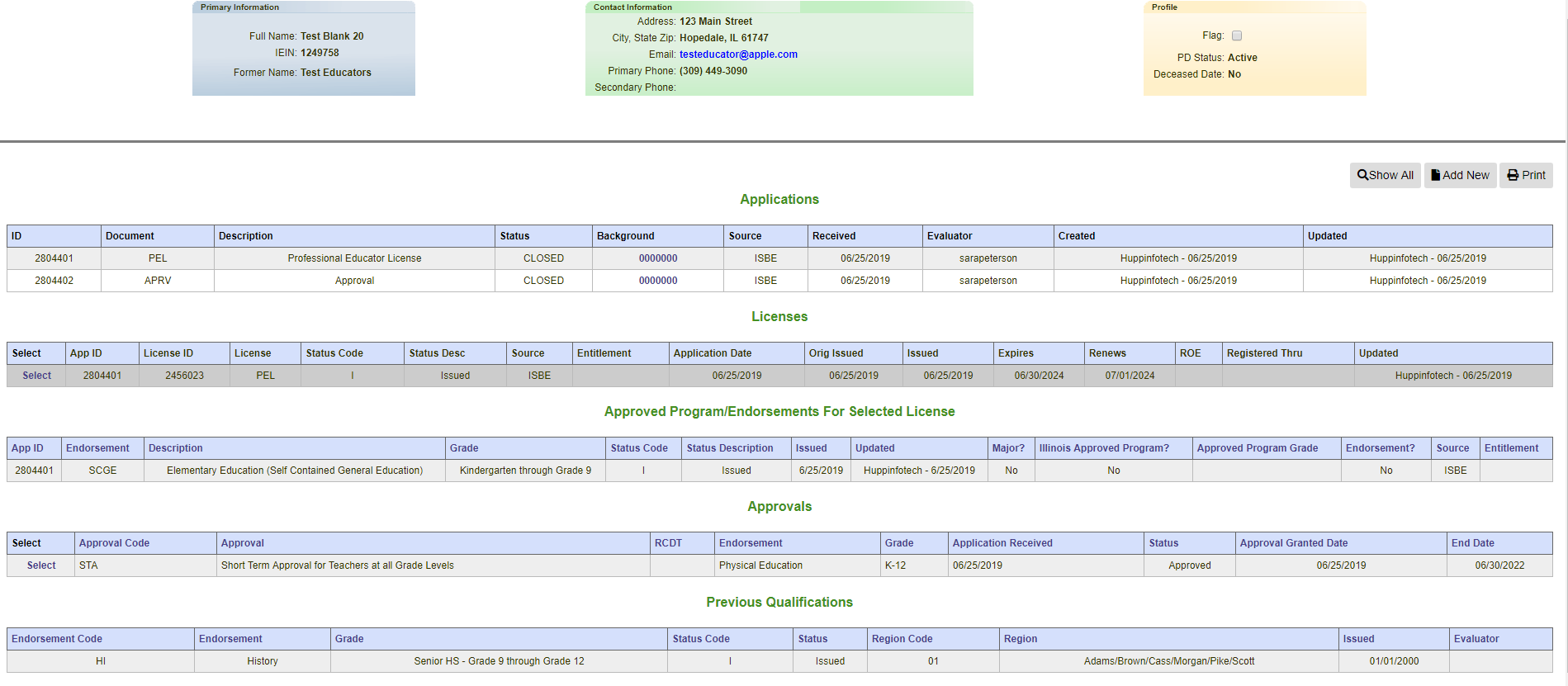
Task: Click the first sarapeterson evaluator cell
Action: [x=988, y=258]
